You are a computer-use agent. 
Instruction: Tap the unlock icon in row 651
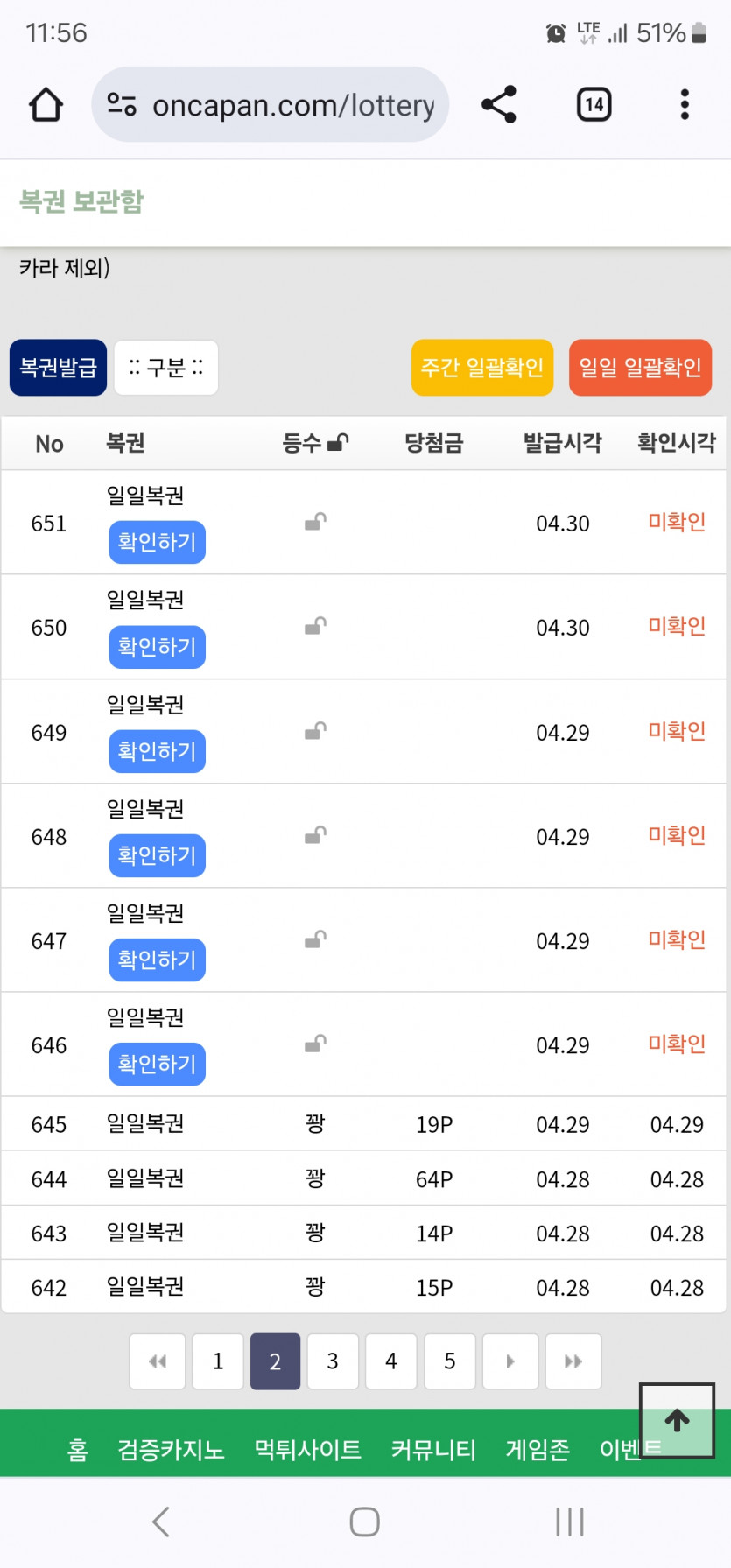click(x=315, y=523)
